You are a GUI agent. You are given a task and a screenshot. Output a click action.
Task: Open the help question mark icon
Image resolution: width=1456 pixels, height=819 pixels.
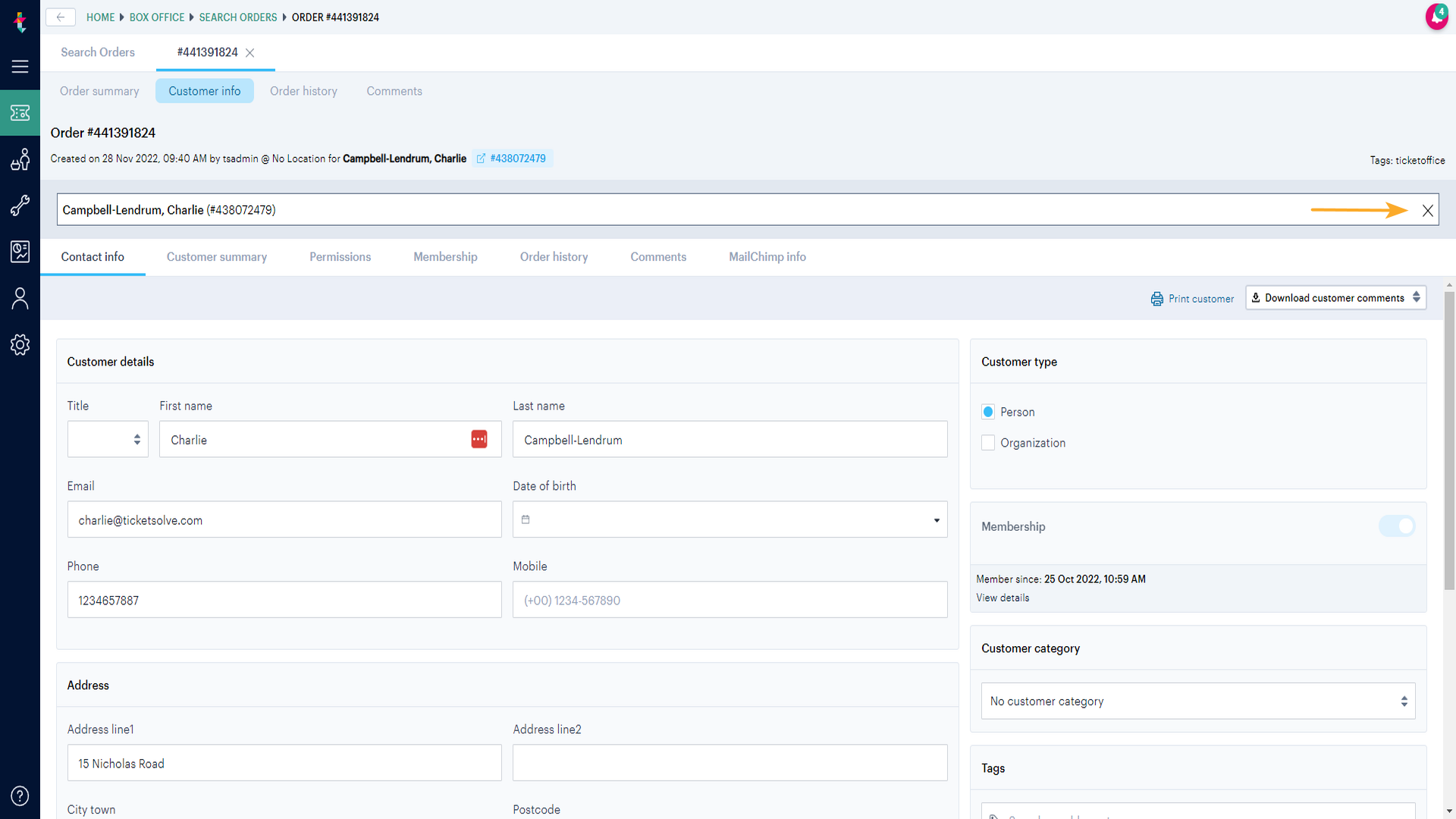click(20, 795)
